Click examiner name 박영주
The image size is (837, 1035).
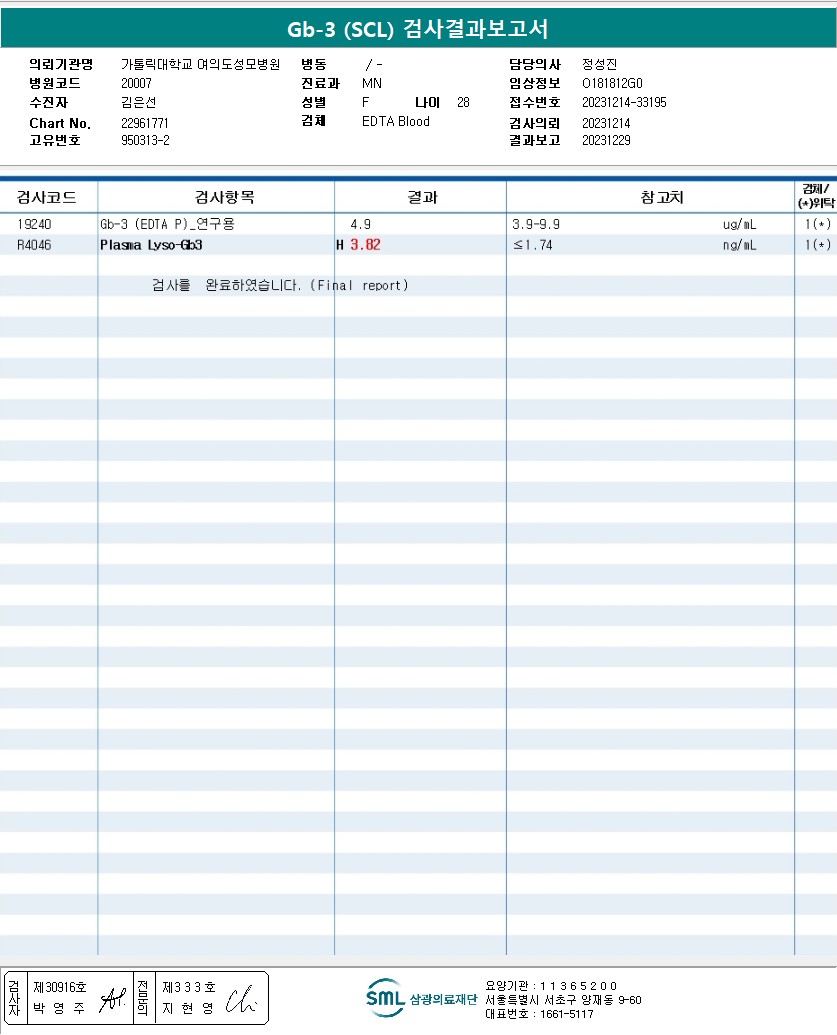(59, 1009)
